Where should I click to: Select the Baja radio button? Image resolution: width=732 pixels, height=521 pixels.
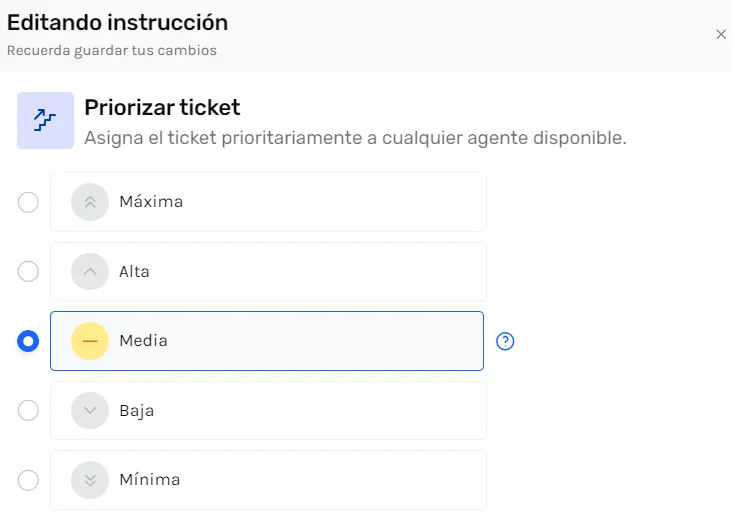point(29,410)
